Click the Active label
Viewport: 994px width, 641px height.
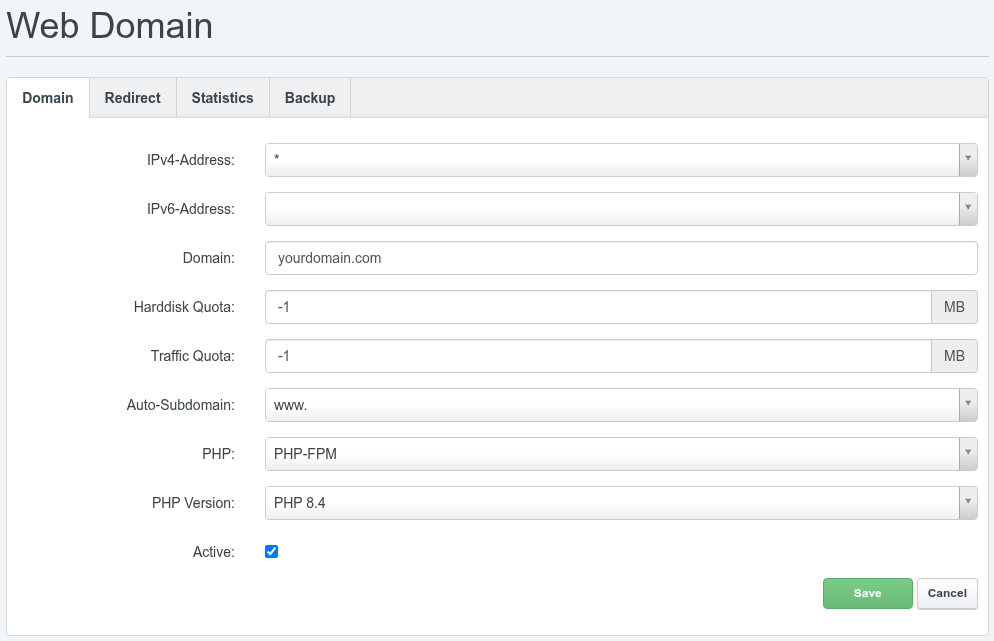214,552
